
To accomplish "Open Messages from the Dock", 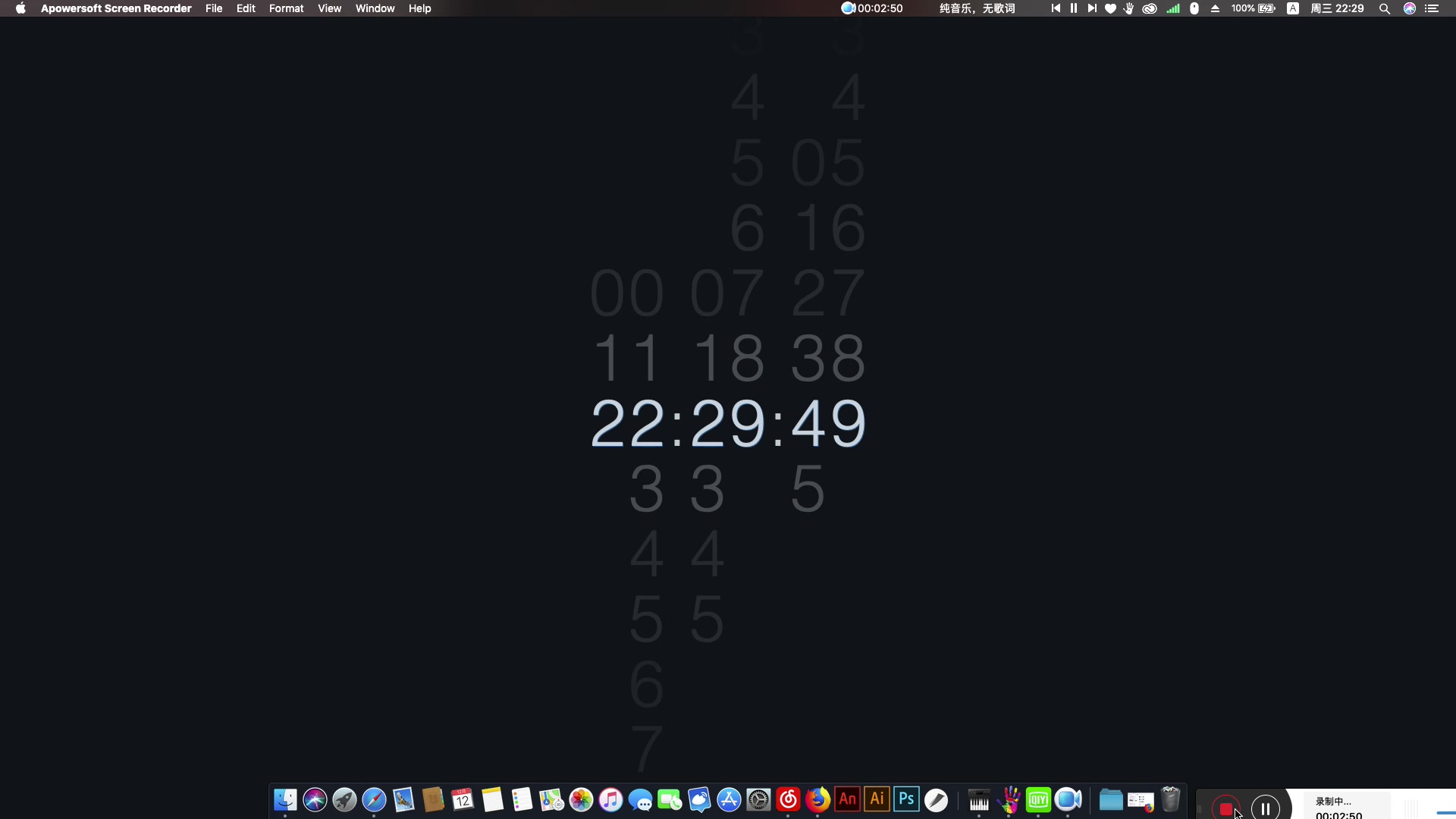I will tap(640, 799).
